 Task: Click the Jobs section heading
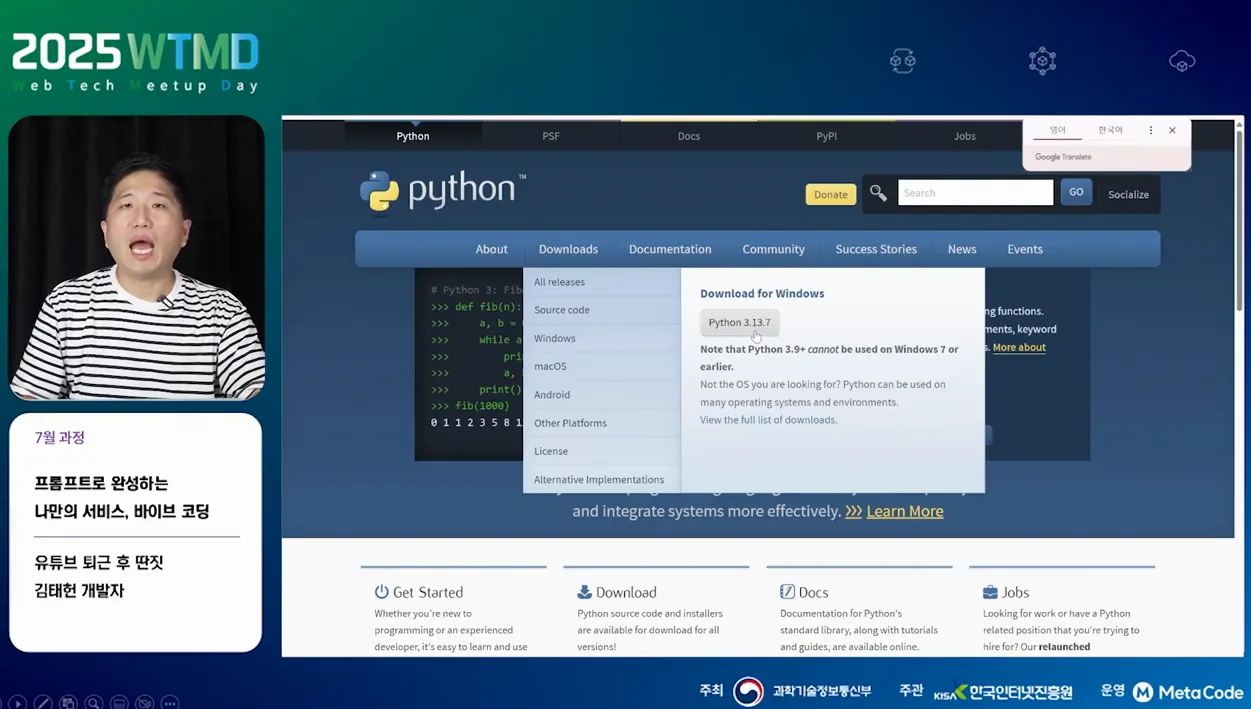coord(1015,592)
